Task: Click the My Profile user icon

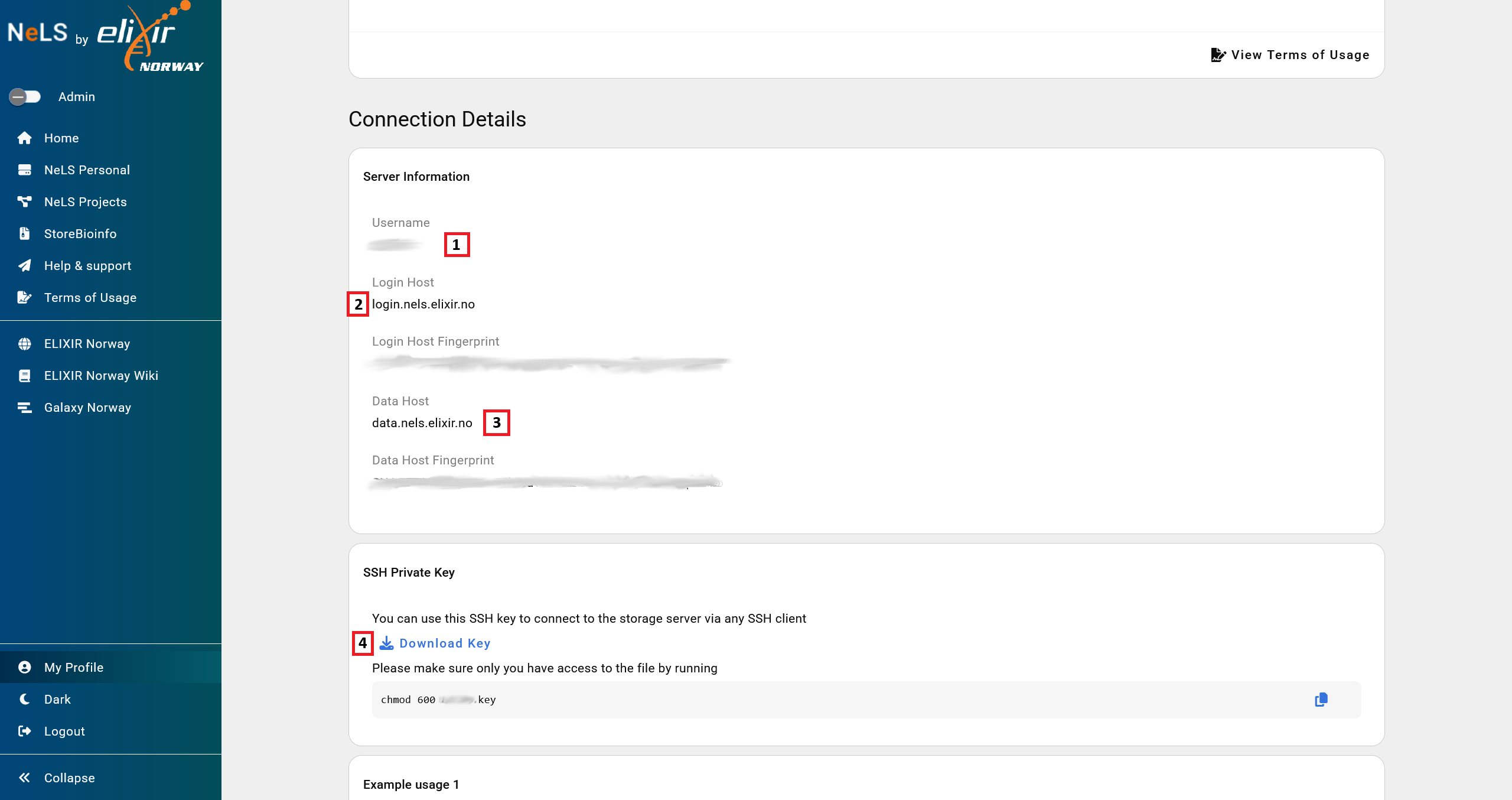Action: click(x=24, y=668)
